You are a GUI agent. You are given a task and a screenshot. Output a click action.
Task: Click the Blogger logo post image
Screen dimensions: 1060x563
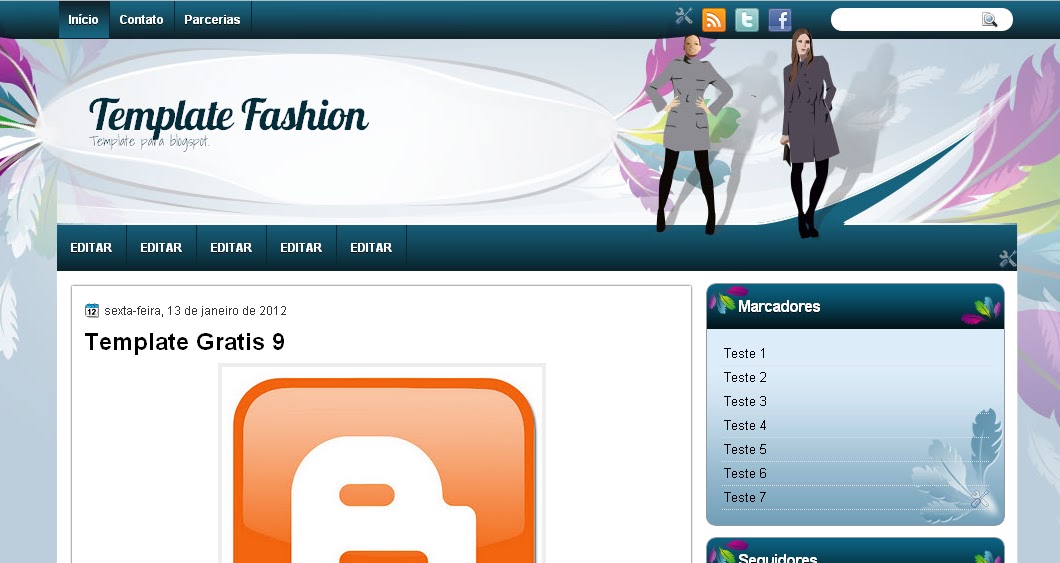pyautogui.click(x=382, y=464)
